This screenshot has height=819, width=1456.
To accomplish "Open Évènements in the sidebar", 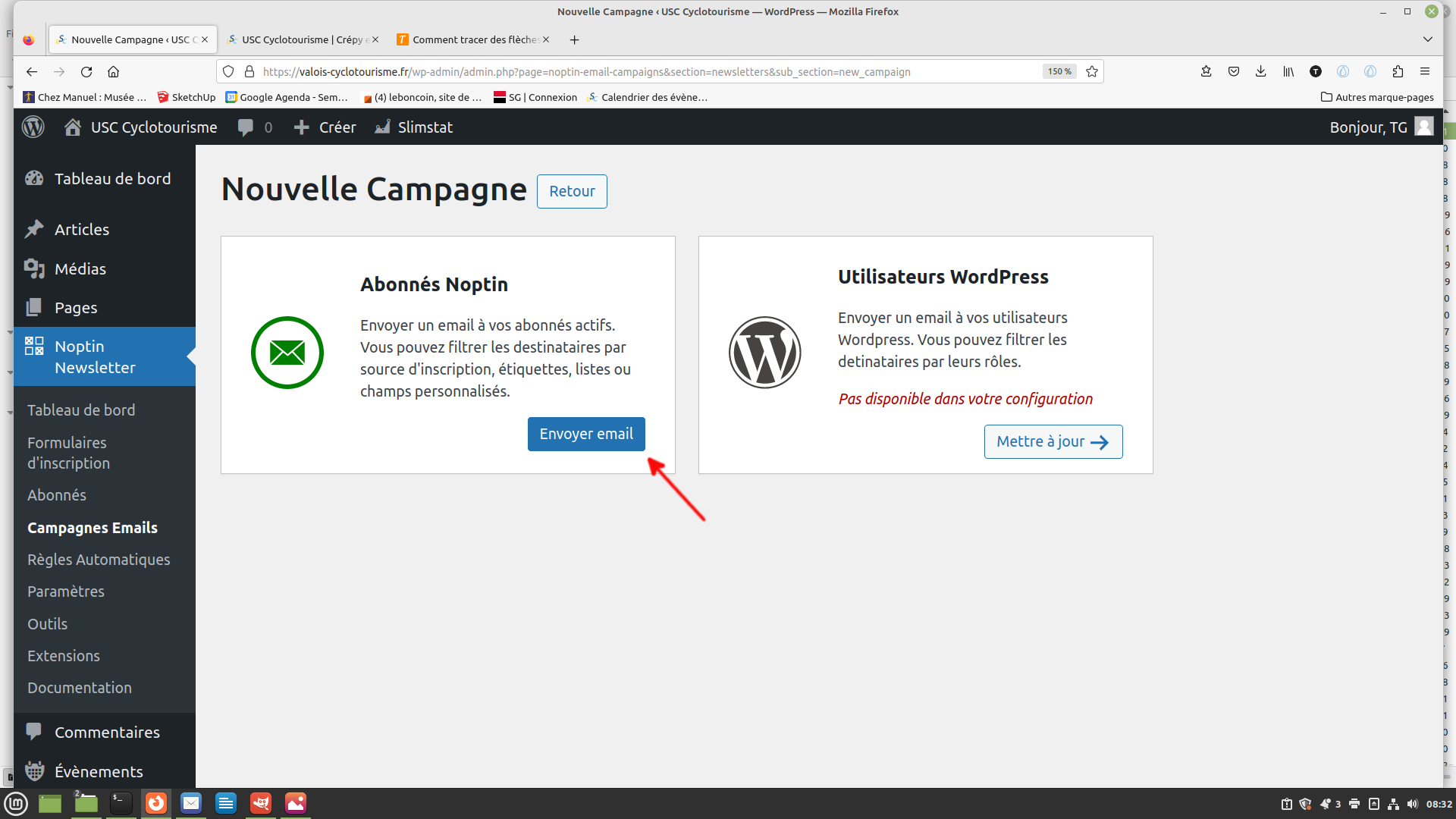I will coord(105,771).
